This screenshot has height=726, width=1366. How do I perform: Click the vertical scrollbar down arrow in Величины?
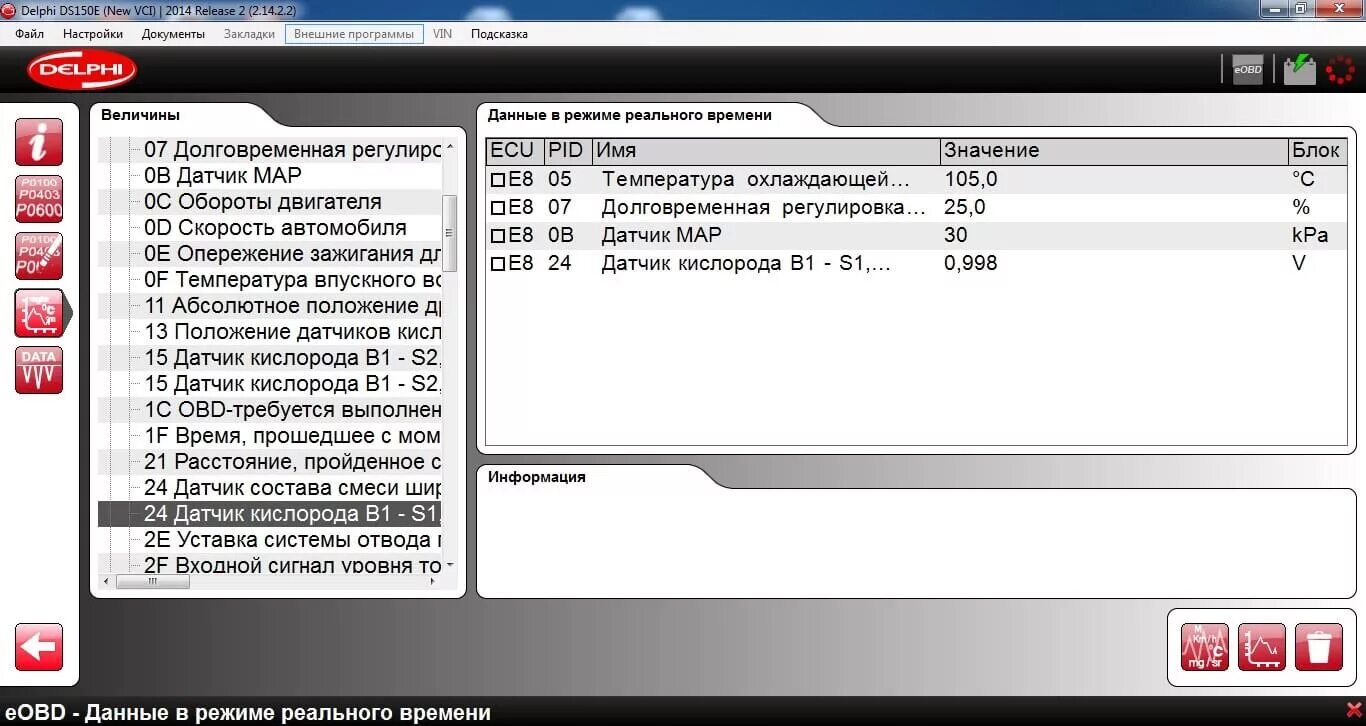click(x=450, y=566)
